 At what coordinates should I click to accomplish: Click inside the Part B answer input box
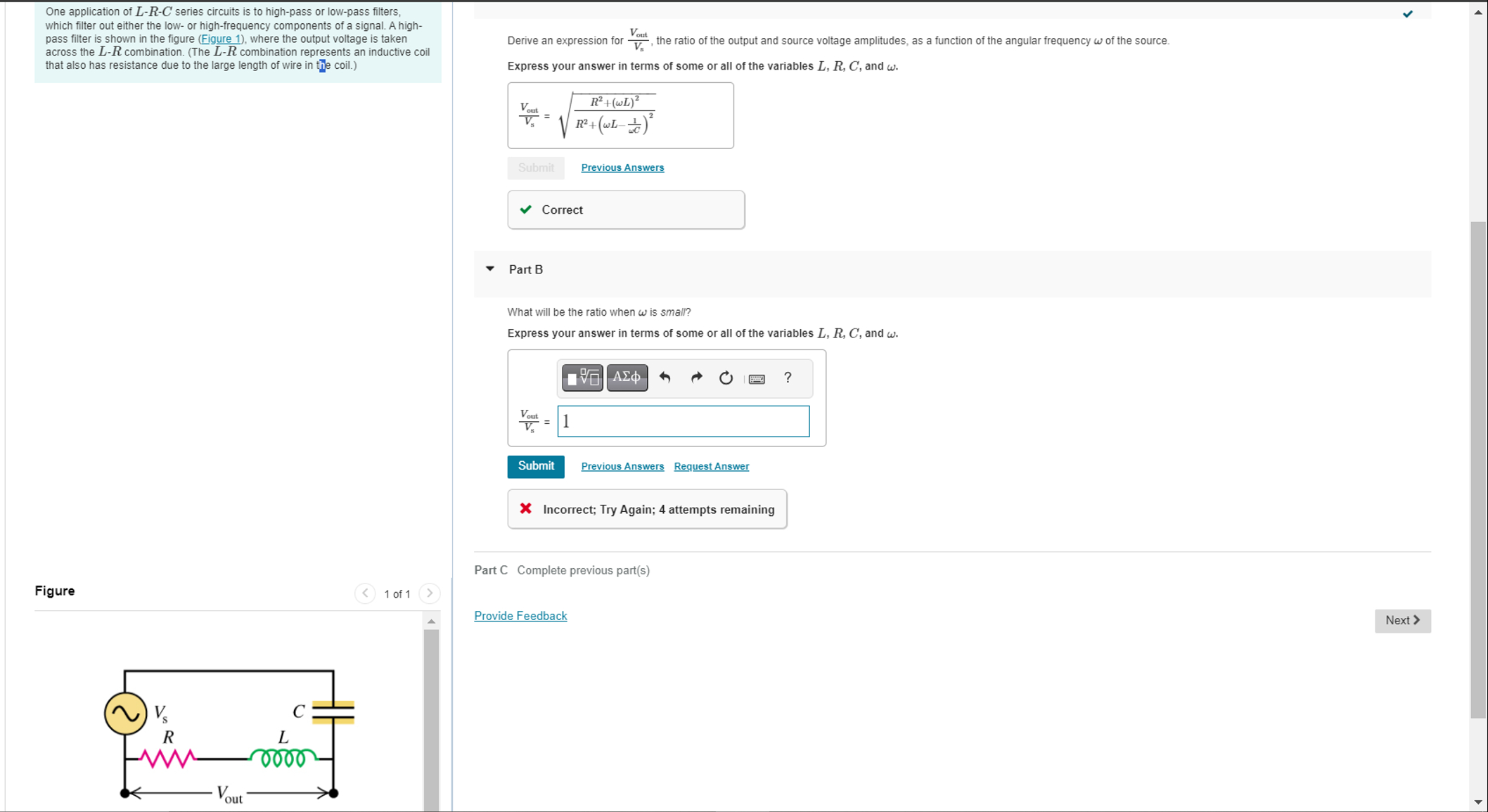coord(682,420)
